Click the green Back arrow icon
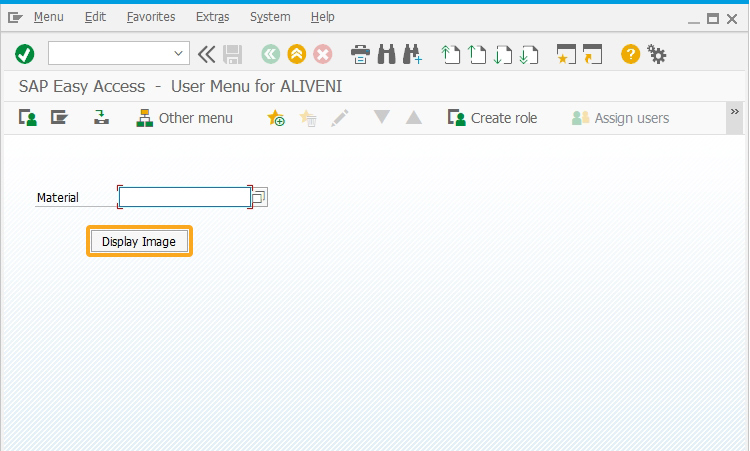Screen dimensions: 750x451 coord(271,54)
